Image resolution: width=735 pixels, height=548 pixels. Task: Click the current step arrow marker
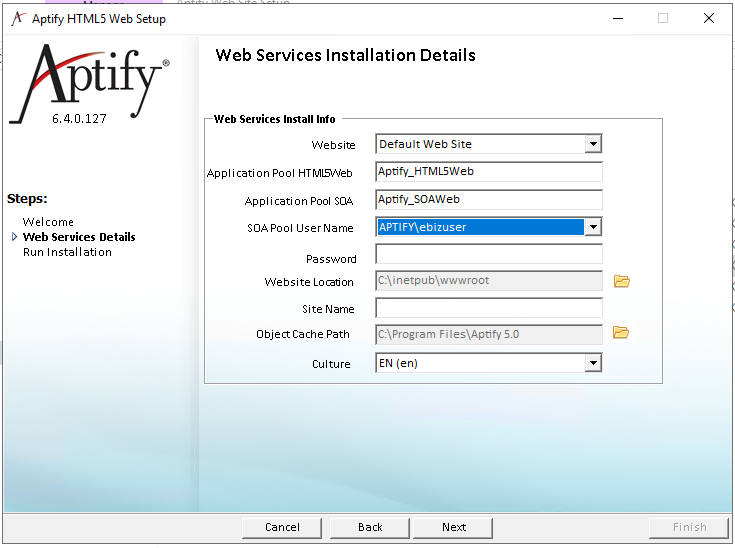(15, 237)
